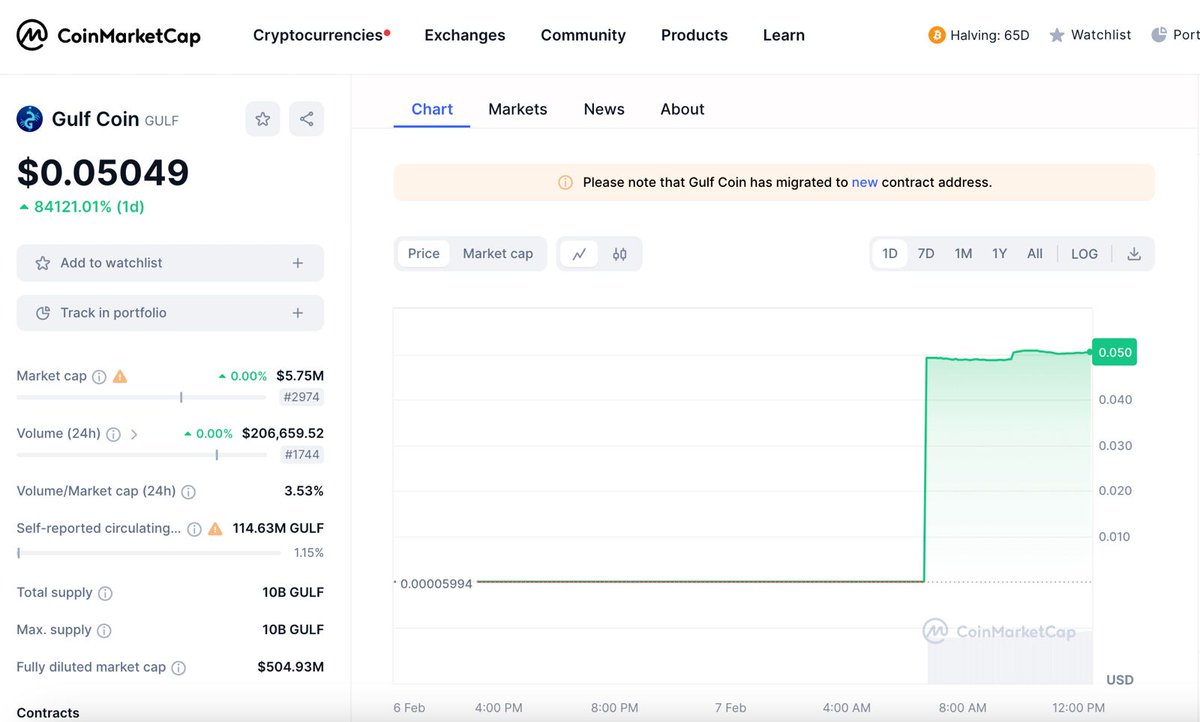Switch to the News tab
1200x722 pixels.
[x=604, y=109]
